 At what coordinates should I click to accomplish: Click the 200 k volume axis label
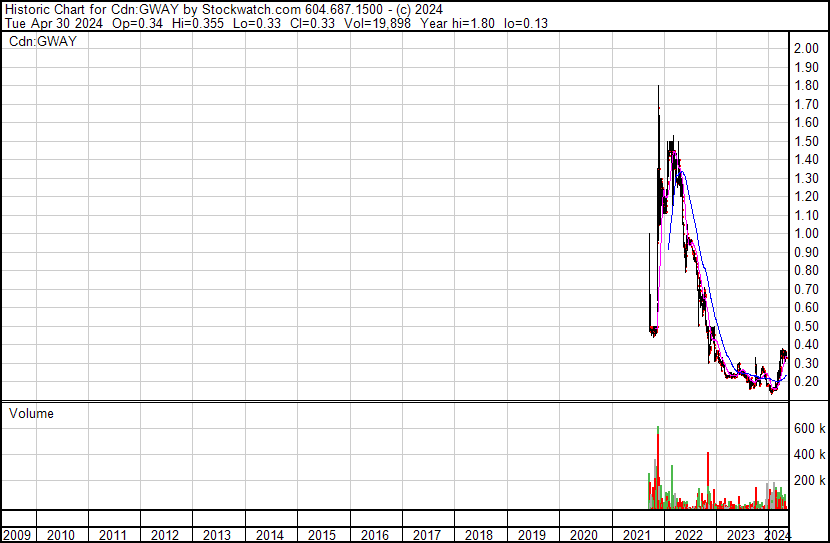click(809, 480)
